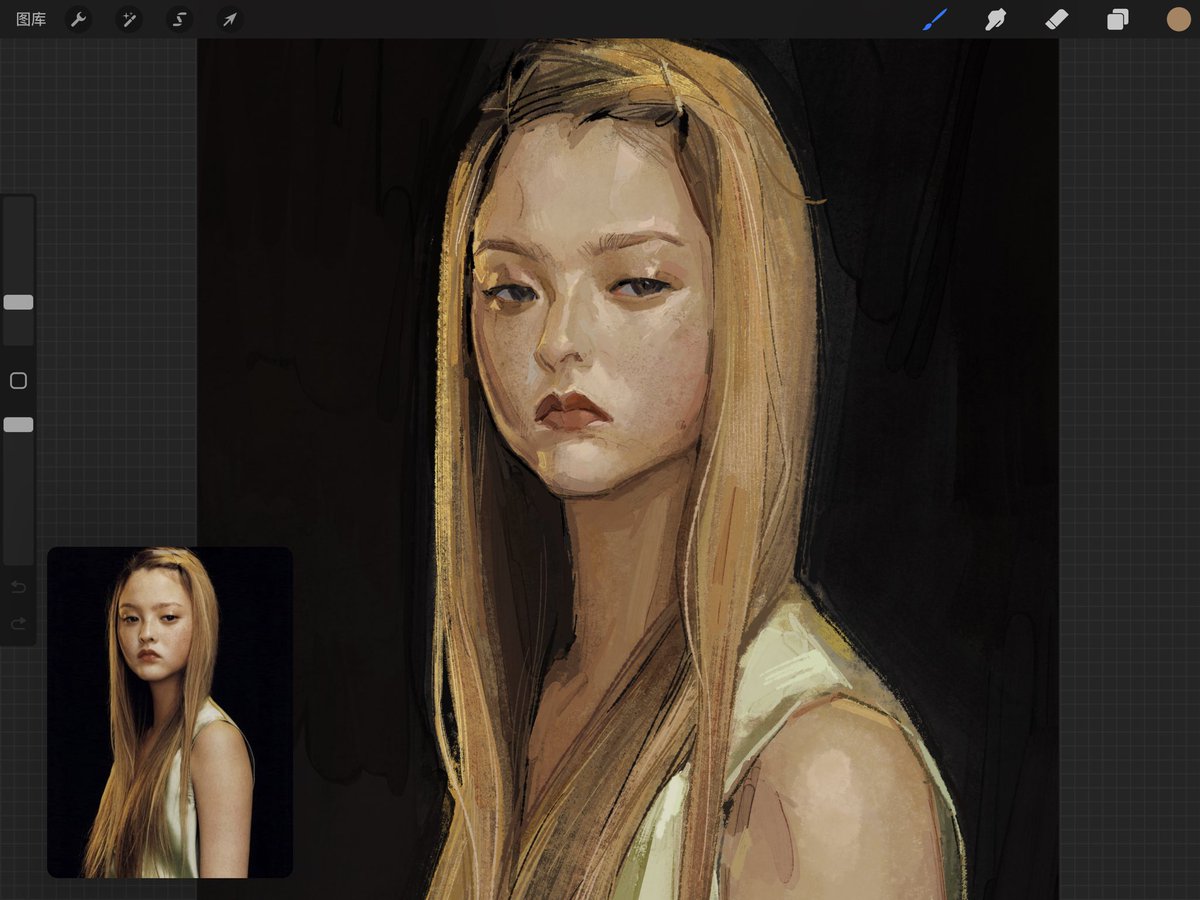Switch to the Eraser tool

pyautogui.click(x=1056, y=19)
